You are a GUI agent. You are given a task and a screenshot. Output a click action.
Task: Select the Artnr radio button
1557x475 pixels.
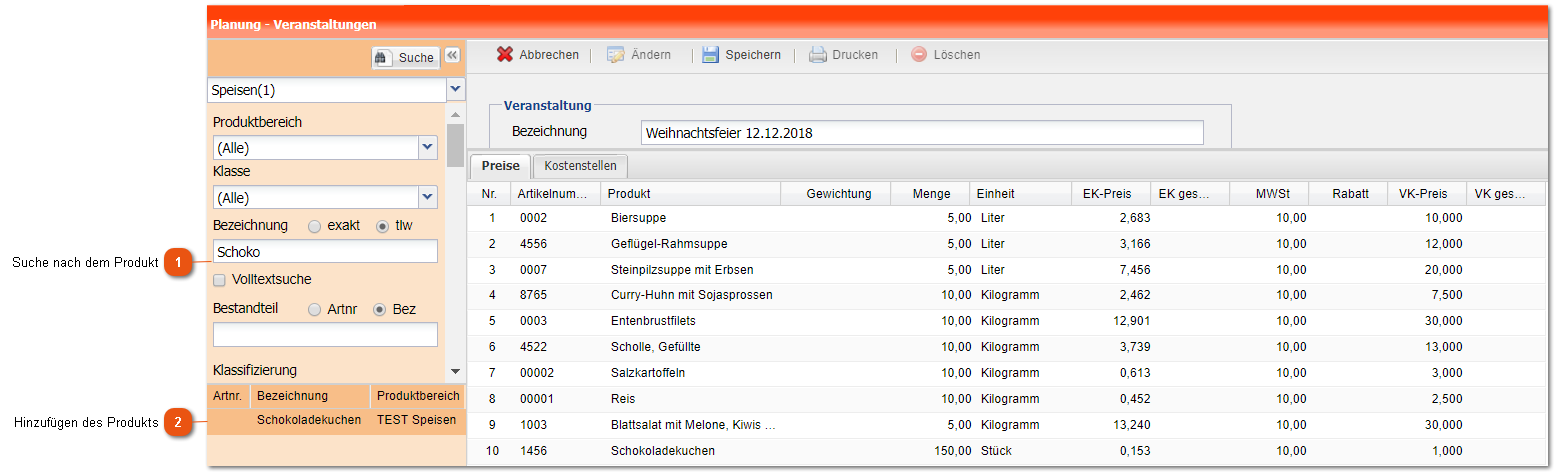tap(315, 310)
